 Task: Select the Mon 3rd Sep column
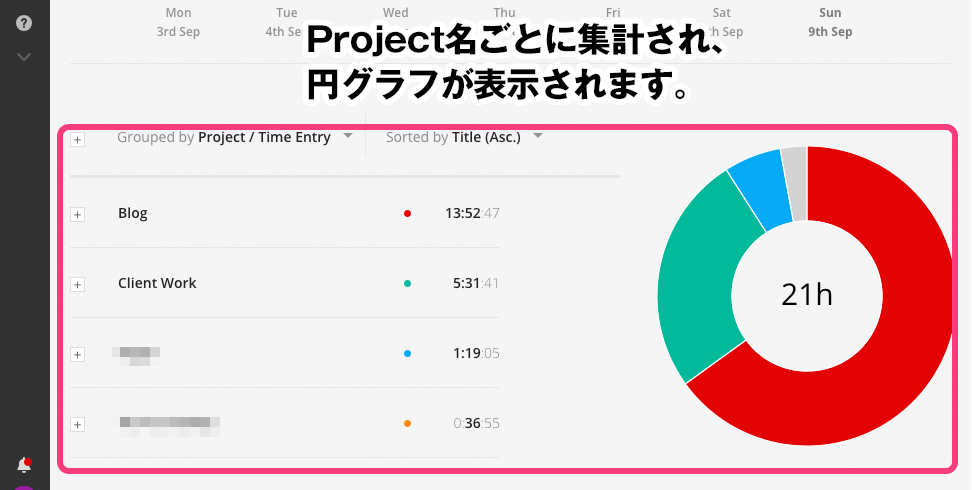point(178,22)
